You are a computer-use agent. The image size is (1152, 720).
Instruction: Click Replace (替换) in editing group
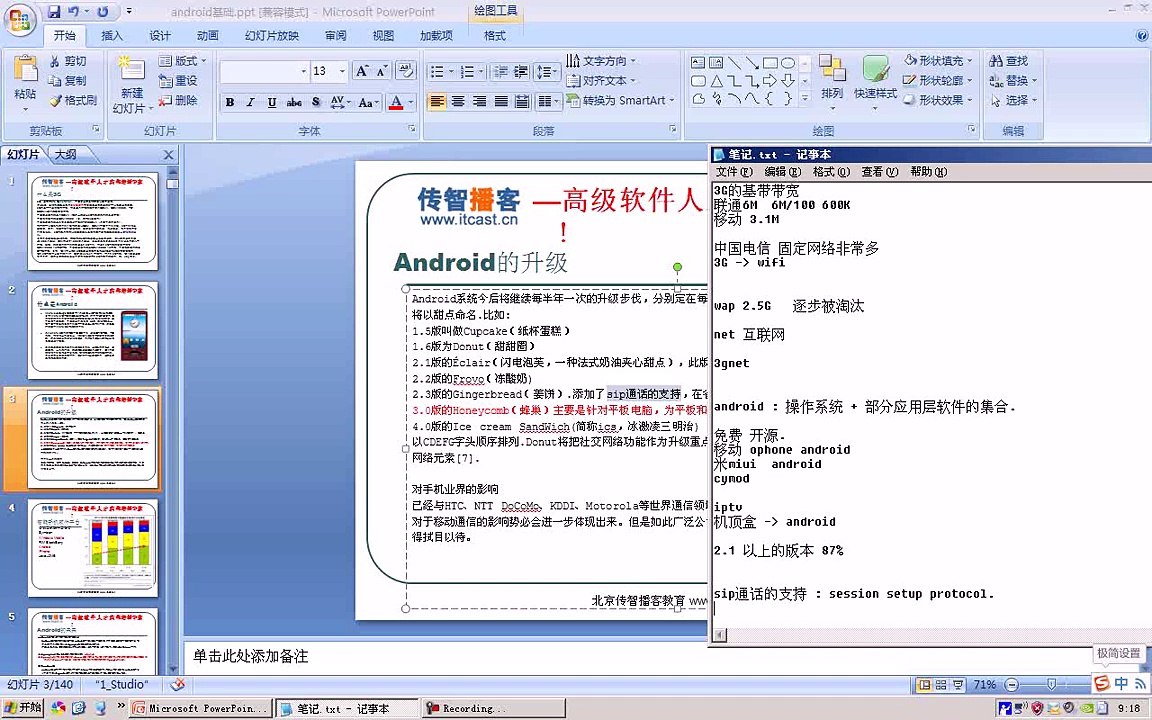(1012, 80)
